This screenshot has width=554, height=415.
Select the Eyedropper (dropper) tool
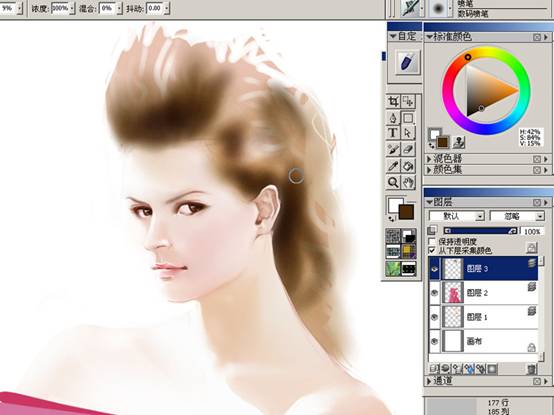pos(393,165)
